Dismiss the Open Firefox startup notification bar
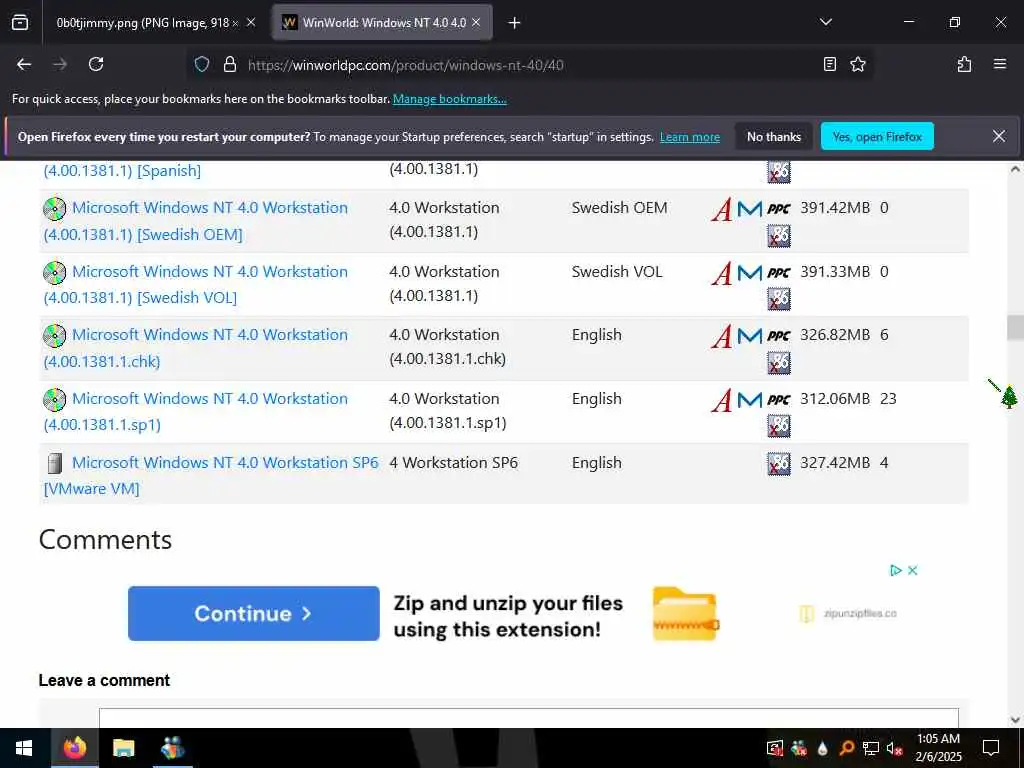The width and height of the screenshot is (1024, 768). pyautogui.click(x=999, y=136)
